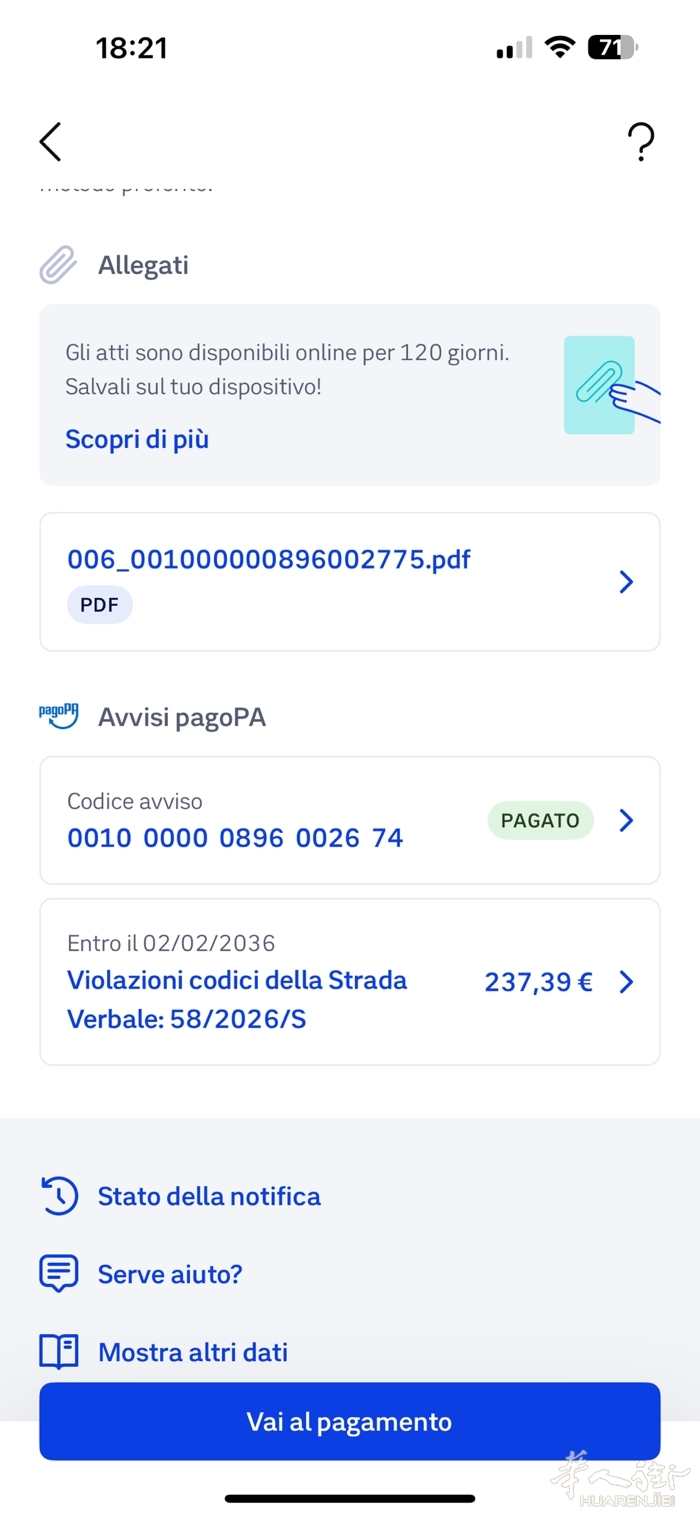Tap notice code 0010 0000 0896 0026 74

point(235,838)
